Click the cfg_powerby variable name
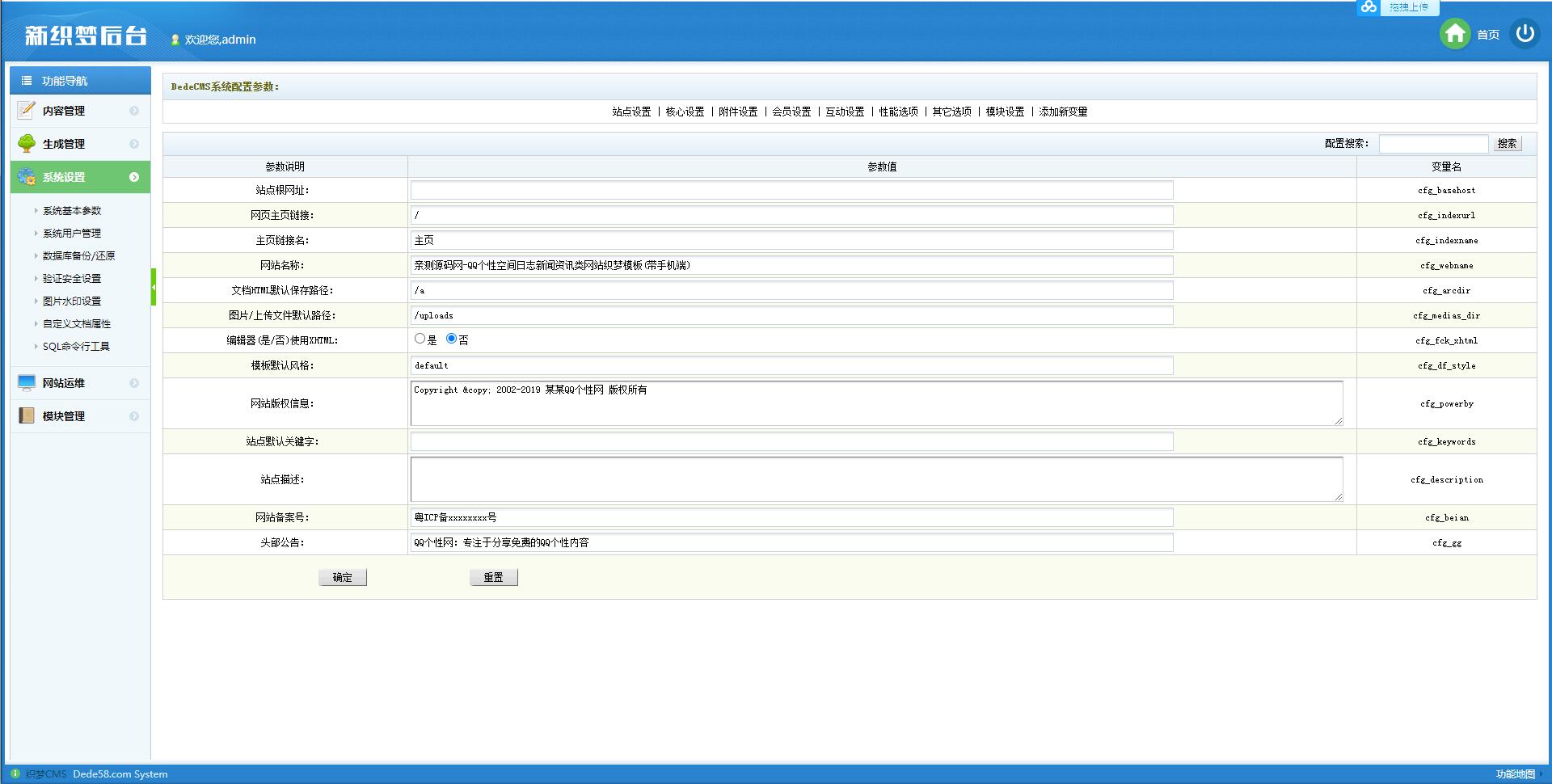This screenshot has width=1552, height=784. tap(1446, 404)
